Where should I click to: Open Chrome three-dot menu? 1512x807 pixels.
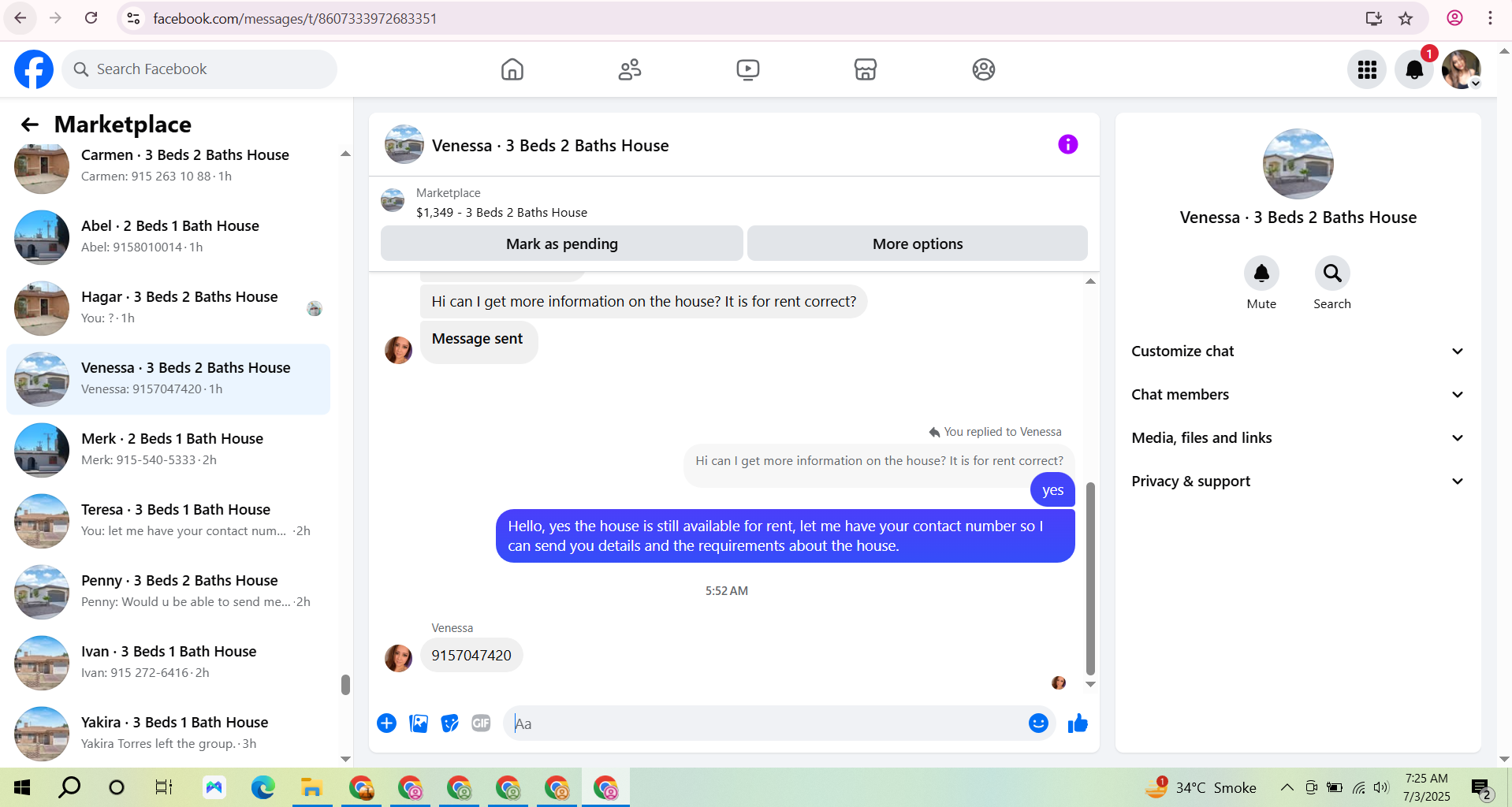click(1490, 18)
